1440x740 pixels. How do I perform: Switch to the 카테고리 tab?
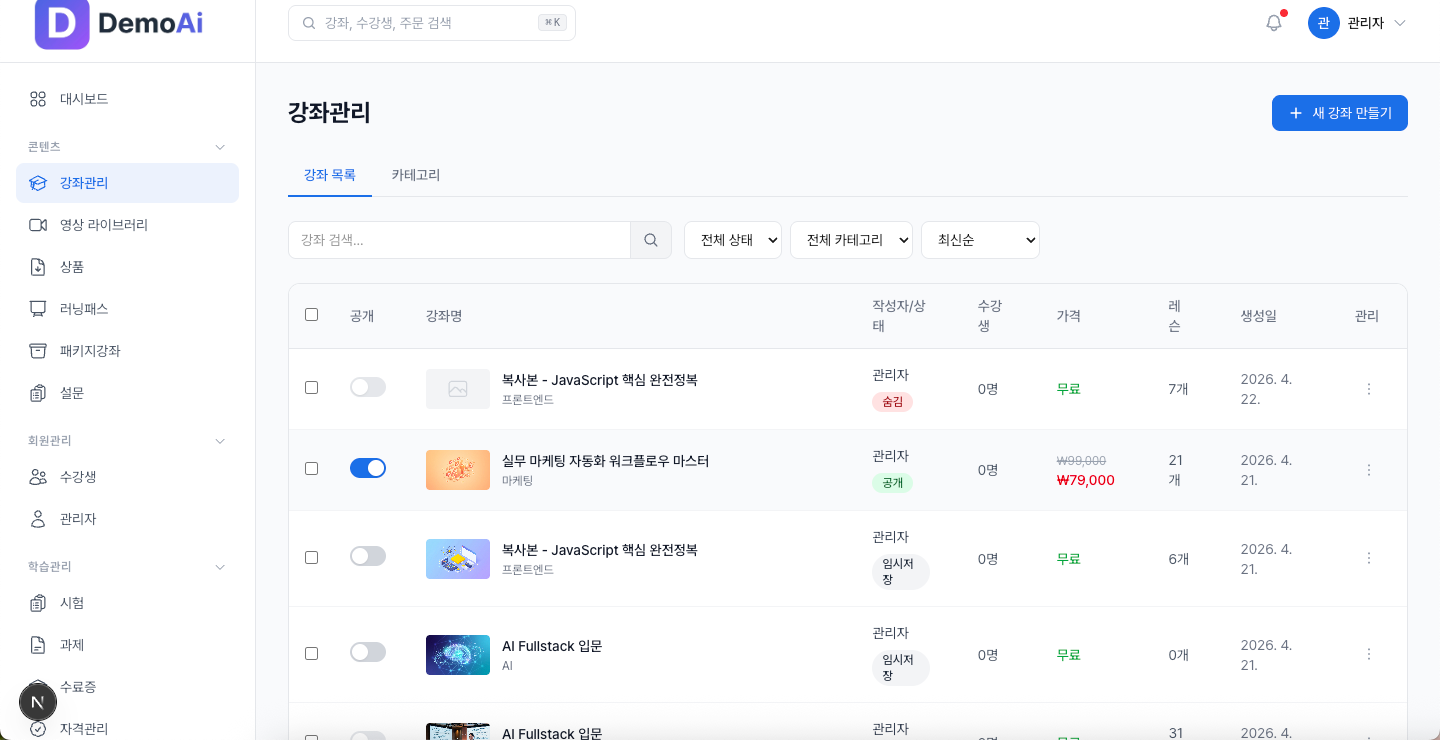[416, 175]
